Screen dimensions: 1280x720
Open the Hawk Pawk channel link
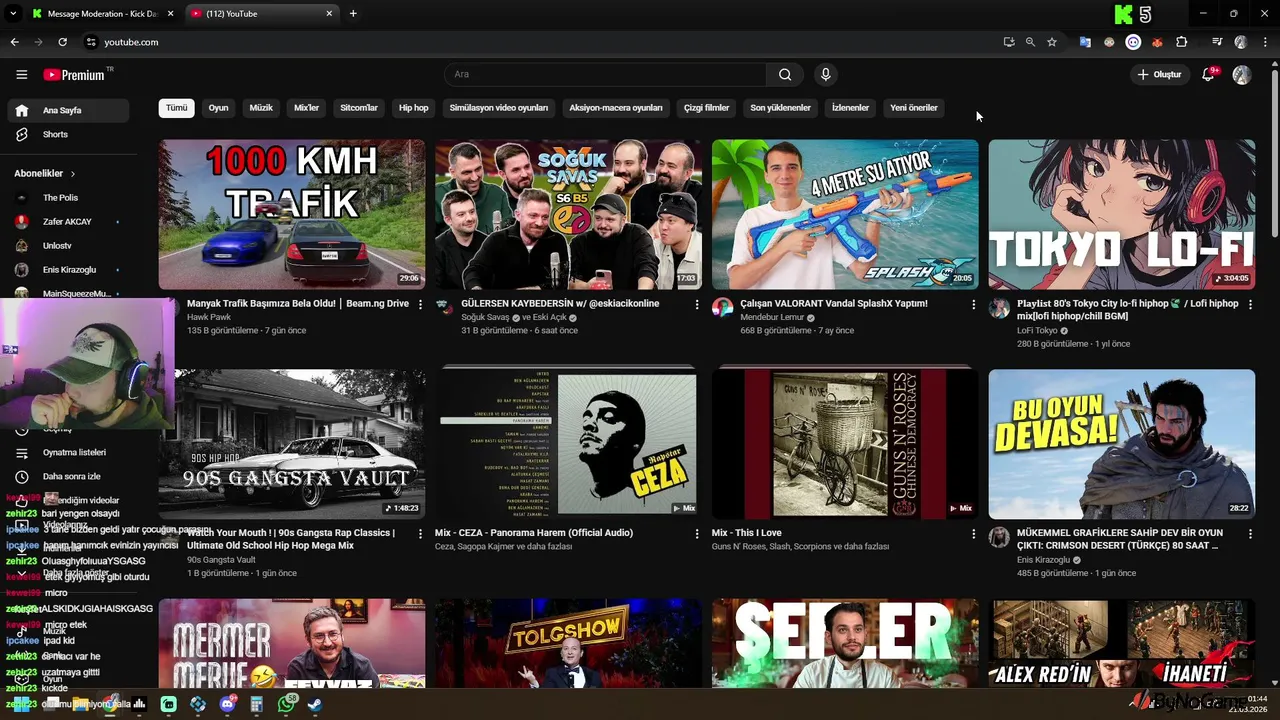point(208,317)
